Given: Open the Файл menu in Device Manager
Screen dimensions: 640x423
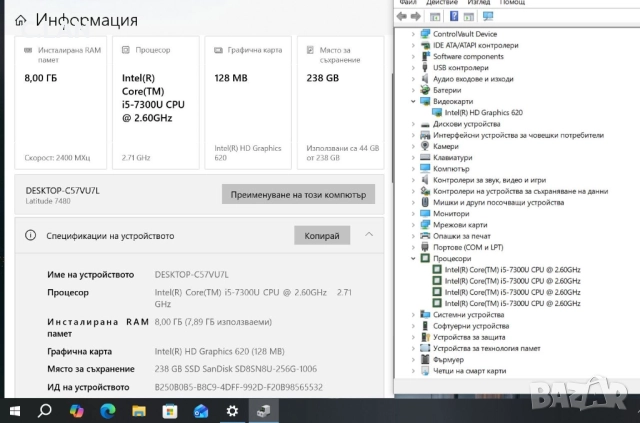Looking at the screenshot, I should (x=408, y=2).
